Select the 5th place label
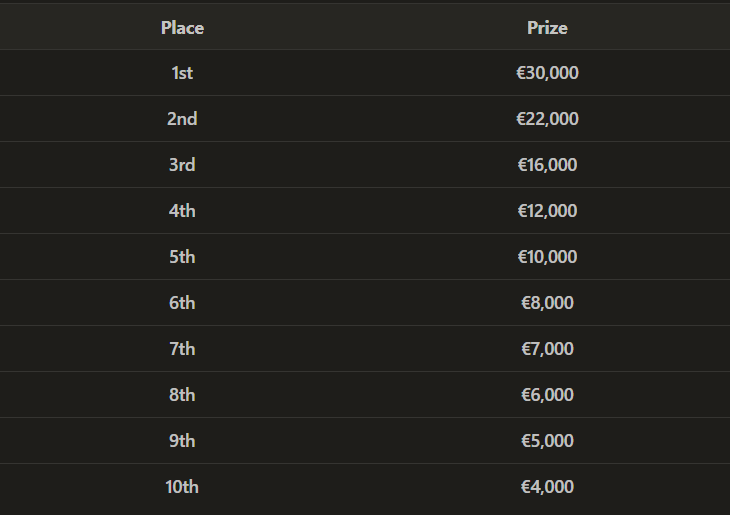Image resolution: width=730 pixels, height=515 pixels. coord(182,257)
